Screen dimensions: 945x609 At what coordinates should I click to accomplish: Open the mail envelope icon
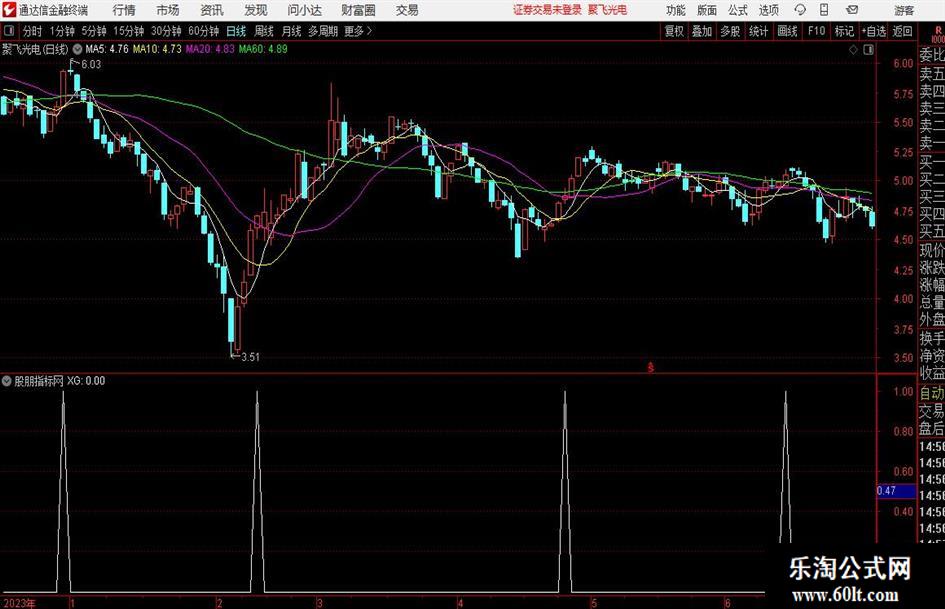coord(852,10)
